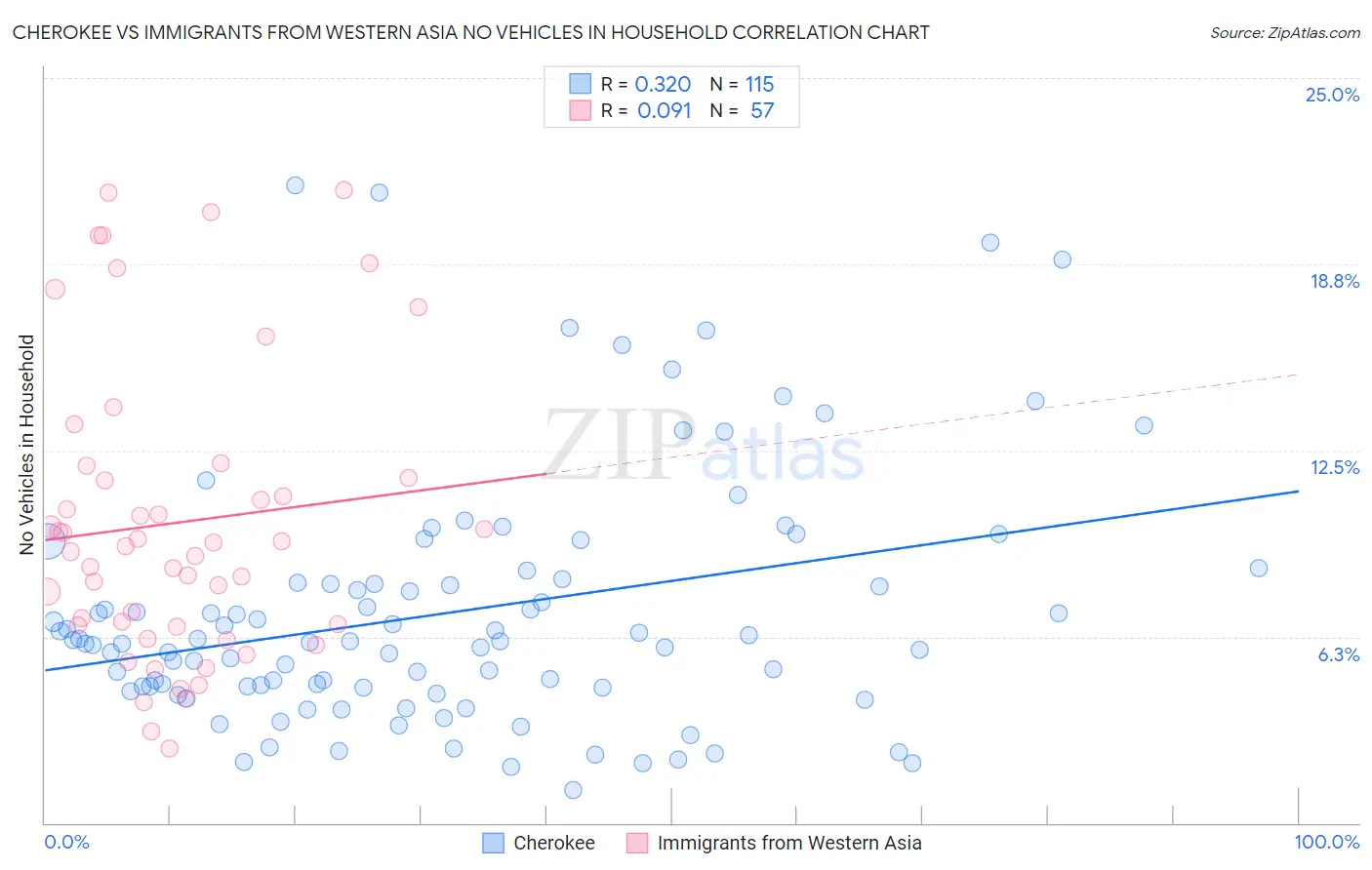Viewport: 1372px width, 870px height.
Task: Click the N = 57 value in legend
Action: point(743,110)
